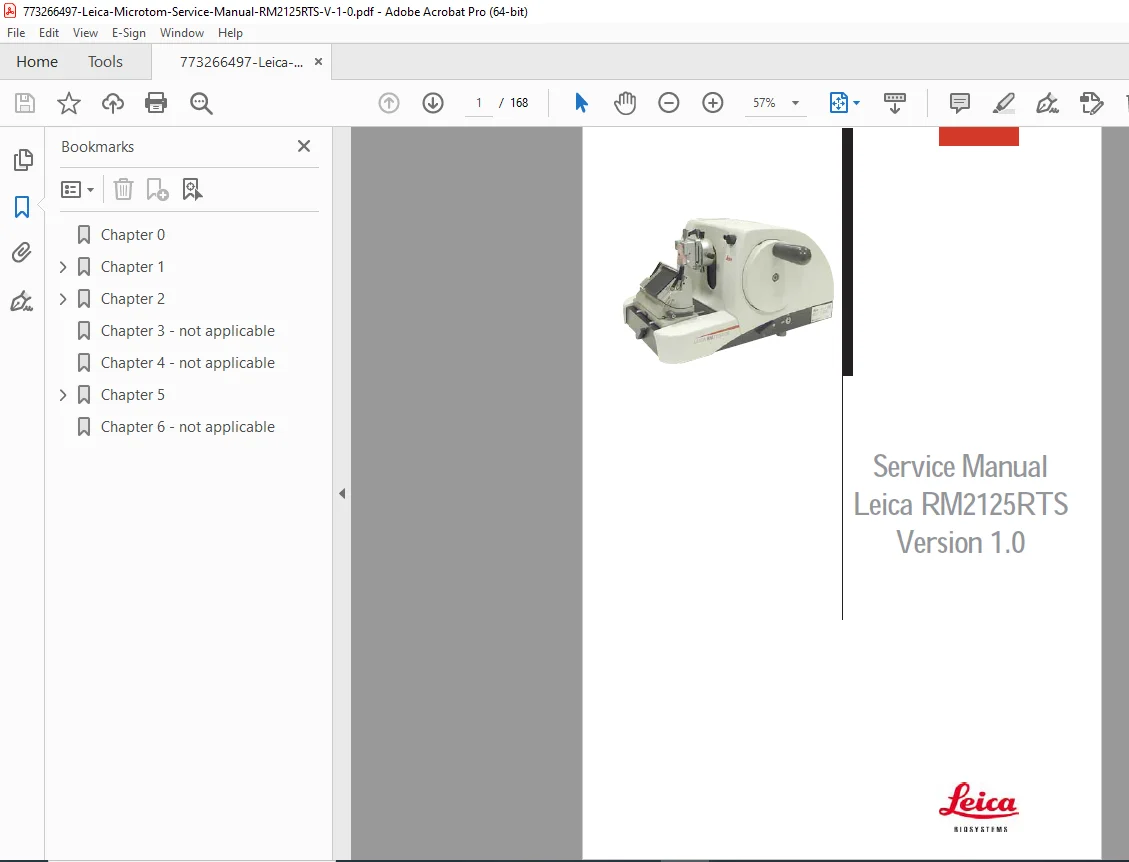
Task: Open the Sign document pen tool
Action: 1047,103
